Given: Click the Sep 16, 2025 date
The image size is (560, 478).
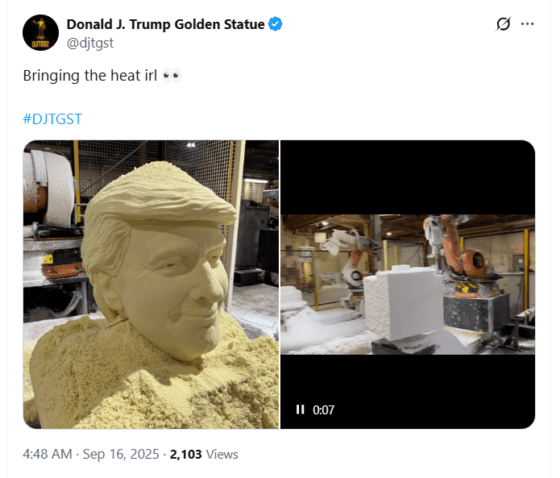Looking at the screenshot, I should [121, 454].
